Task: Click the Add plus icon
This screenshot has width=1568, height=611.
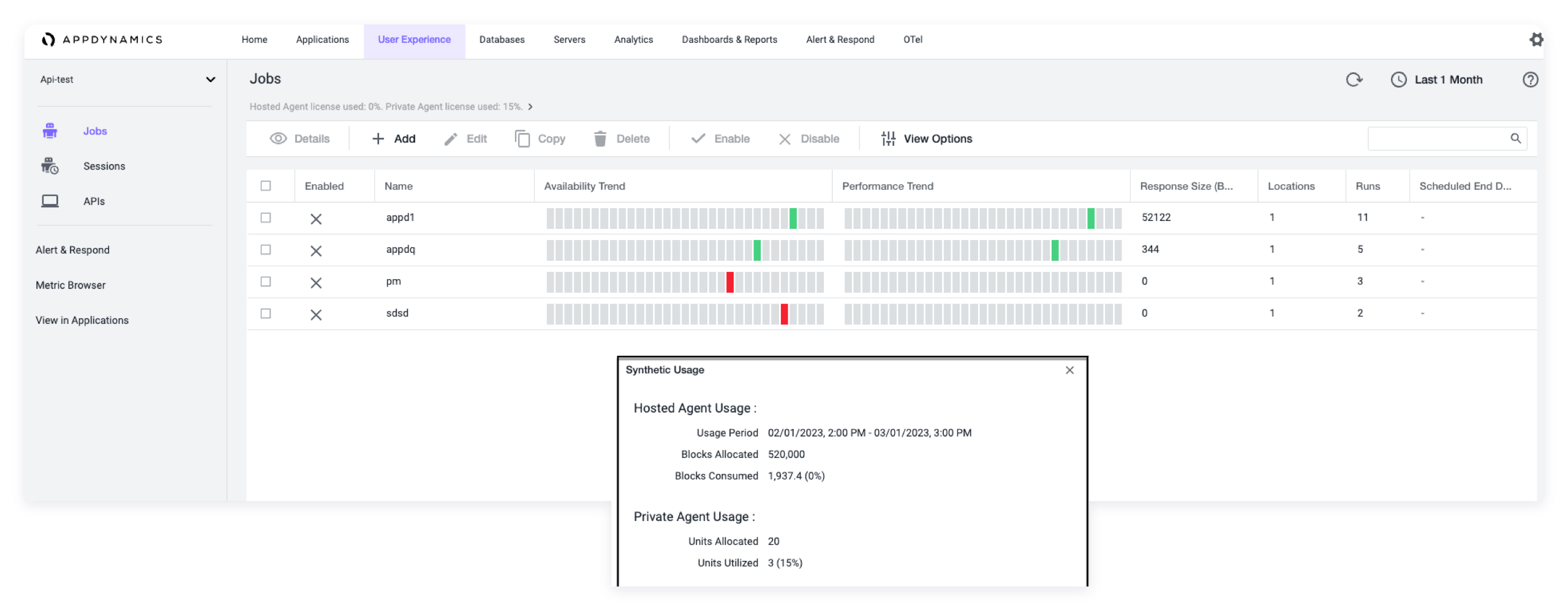Action: coord(378,139)
